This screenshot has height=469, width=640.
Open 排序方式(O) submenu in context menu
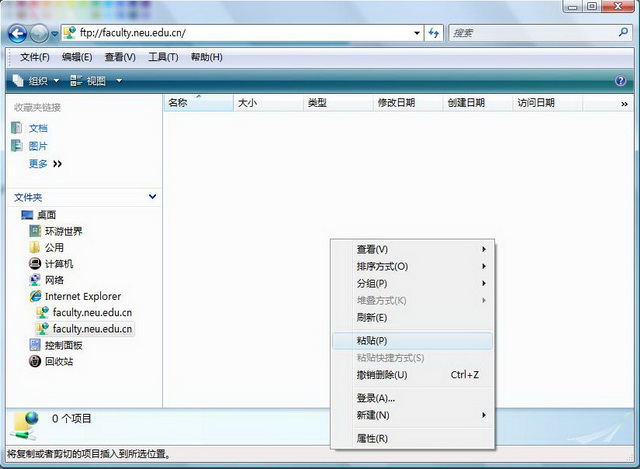tap(413, 267)
